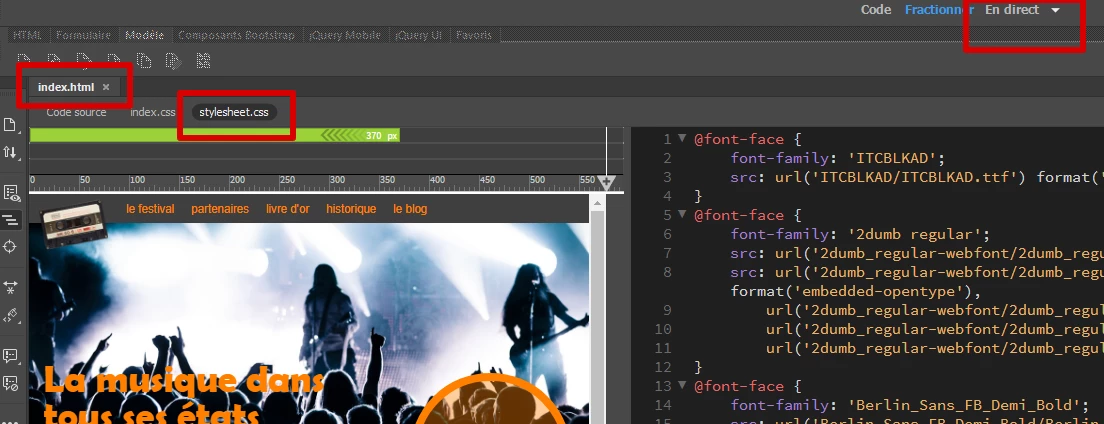Select the stylesheet.css related file
Image resolution: width=1104 pixels, height=424 pixels.
click(x=234, y=113)
